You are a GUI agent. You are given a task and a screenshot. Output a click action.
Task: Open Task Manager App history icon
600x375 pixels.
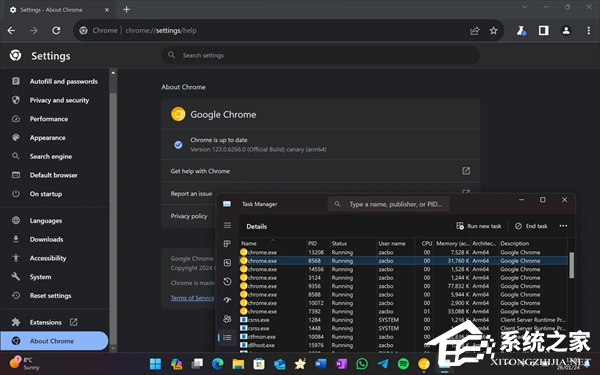point(227,281)
